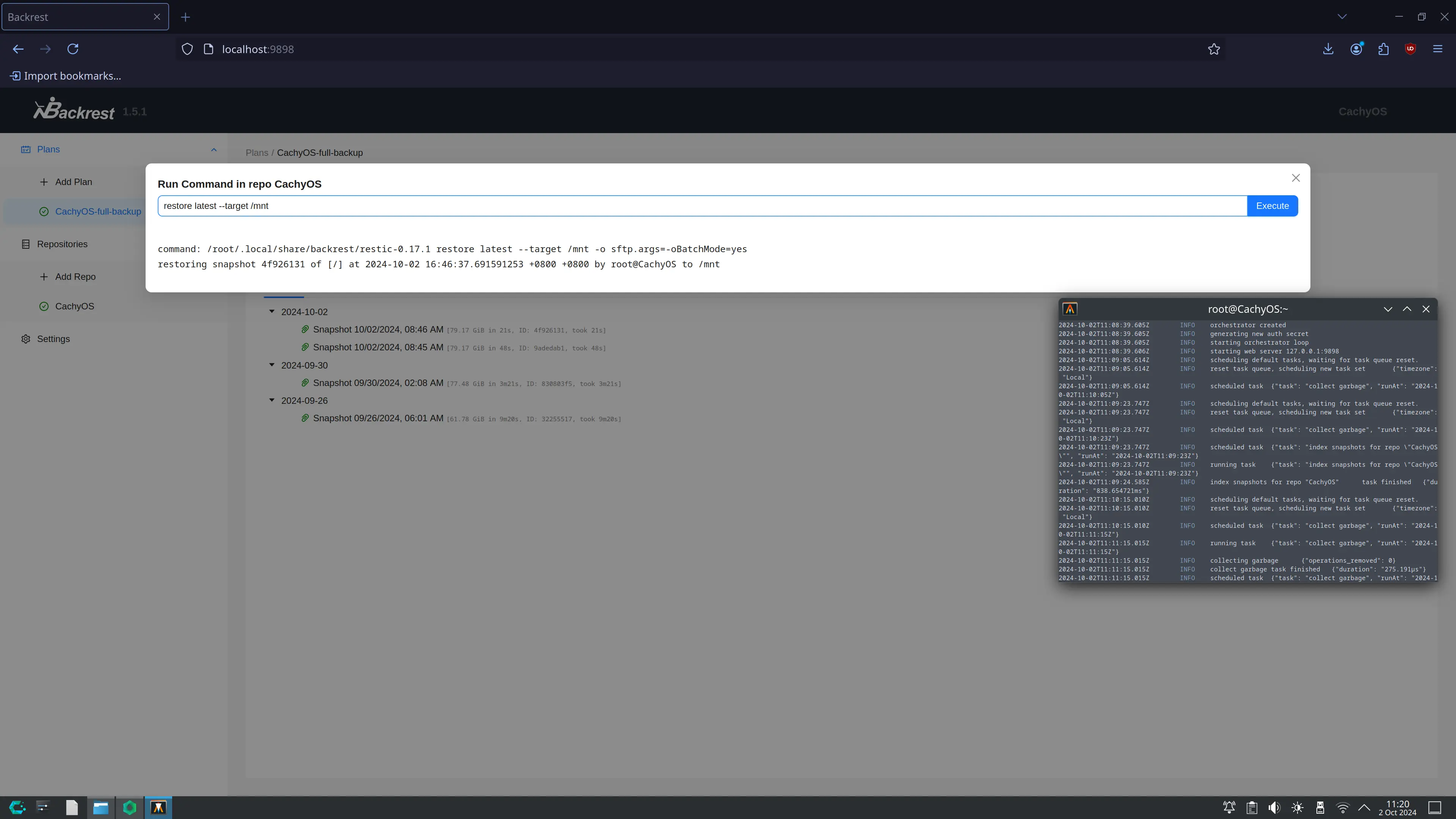
Task: Open the Firefox hamburger menu
Action: click(1437, 49)
